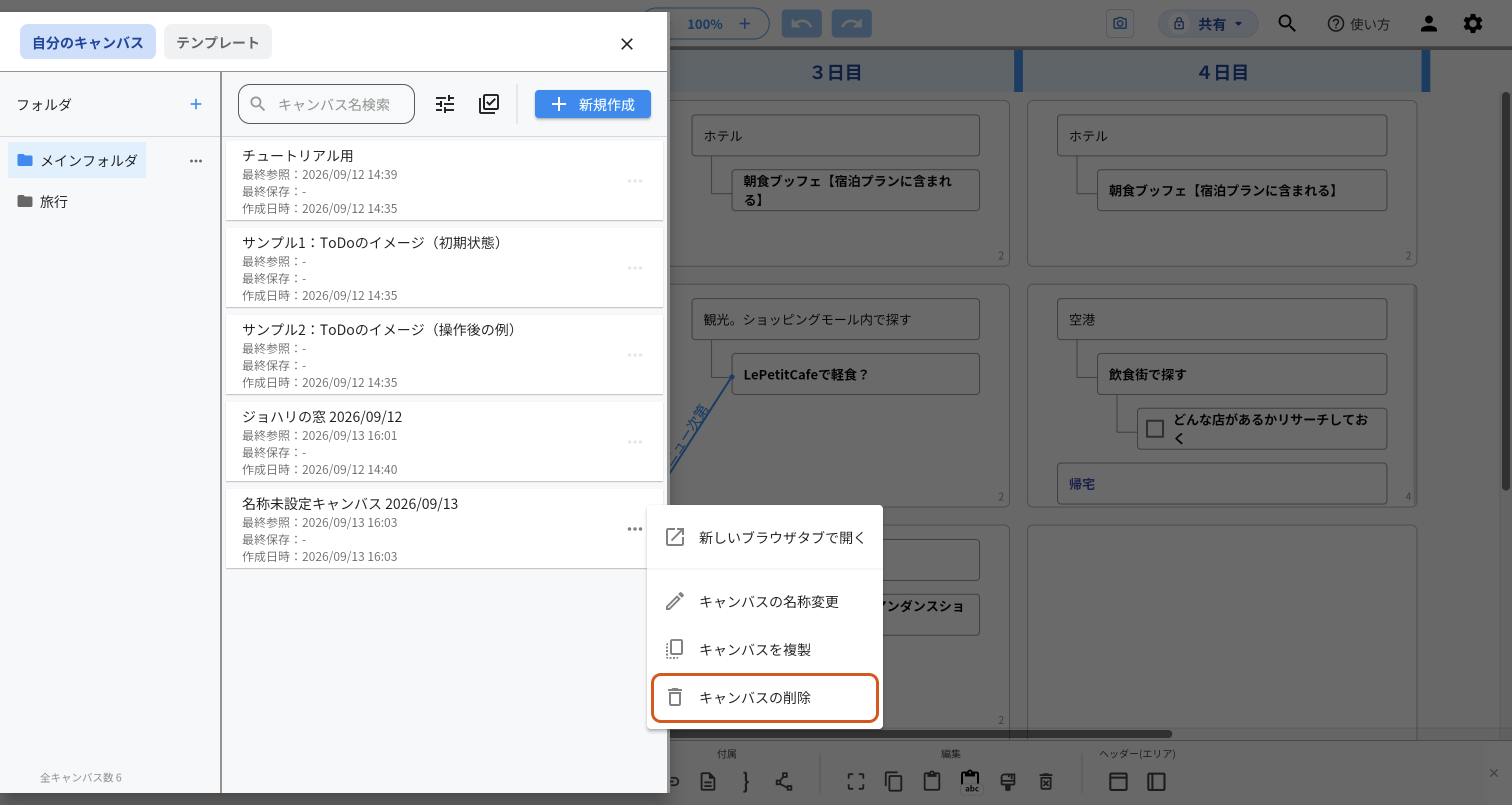Click the format painter icon in 編集
The height and width of the screenshot is (805, 1512).
coord(1008,782)
